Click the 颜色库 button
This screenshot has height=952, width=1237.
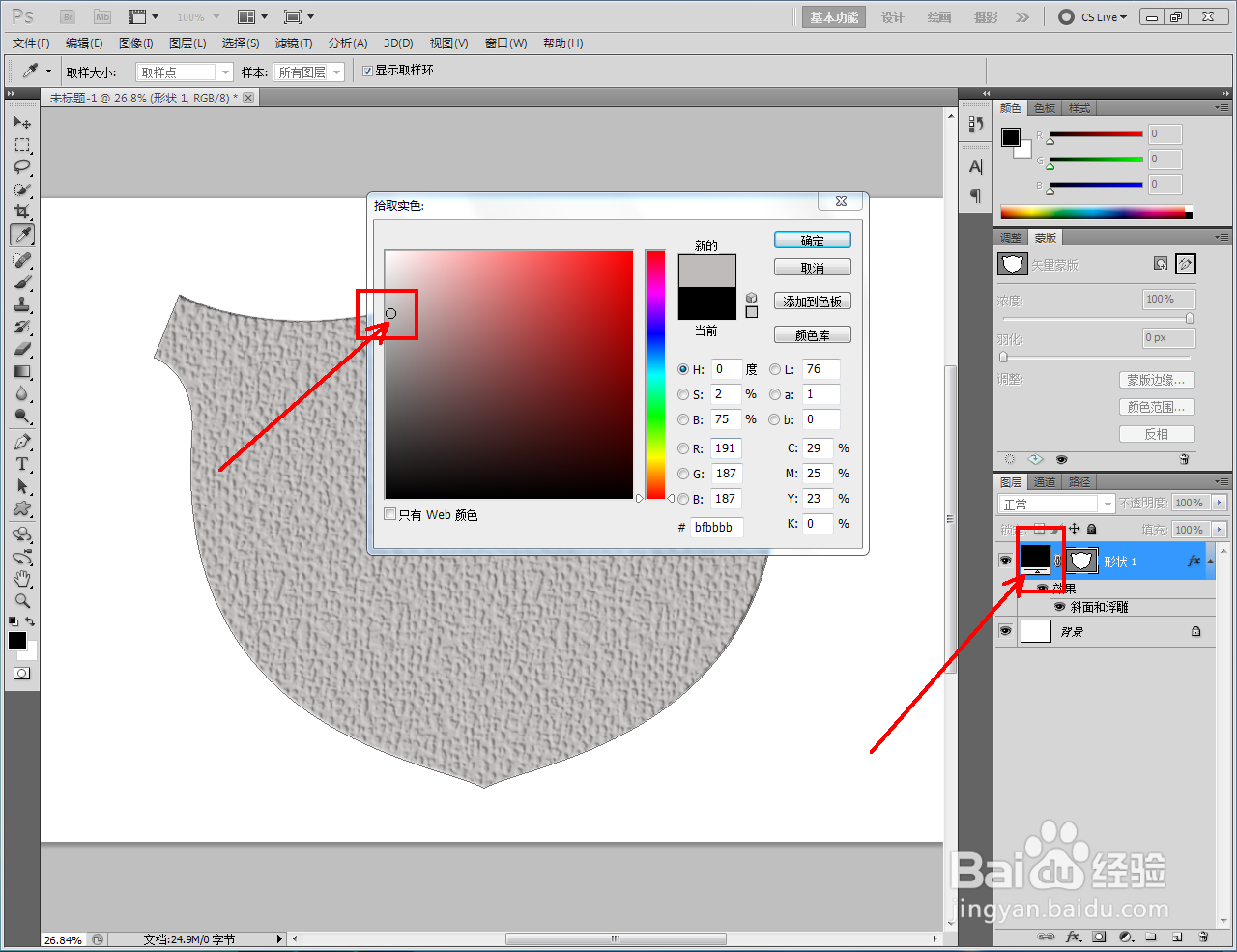[813, 335]
